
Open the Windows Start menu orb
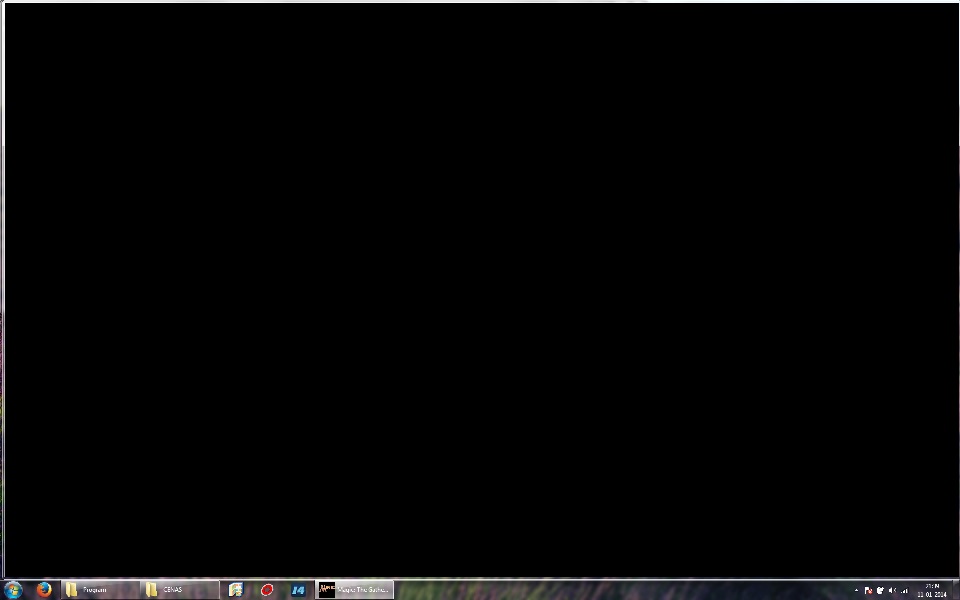(13, 590)
